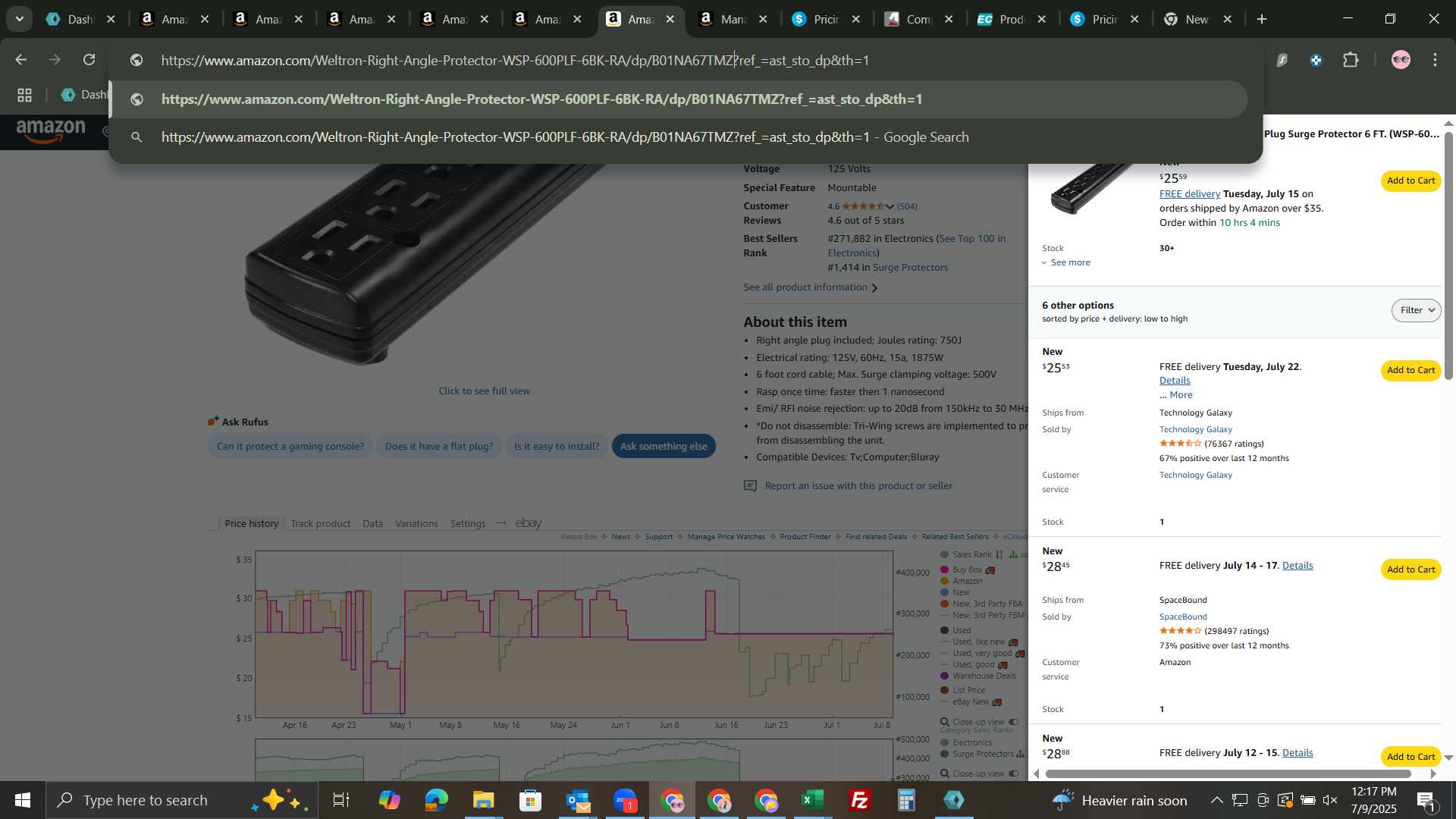
Task: Open the Keepa Data tab
Action: (372, 523)
